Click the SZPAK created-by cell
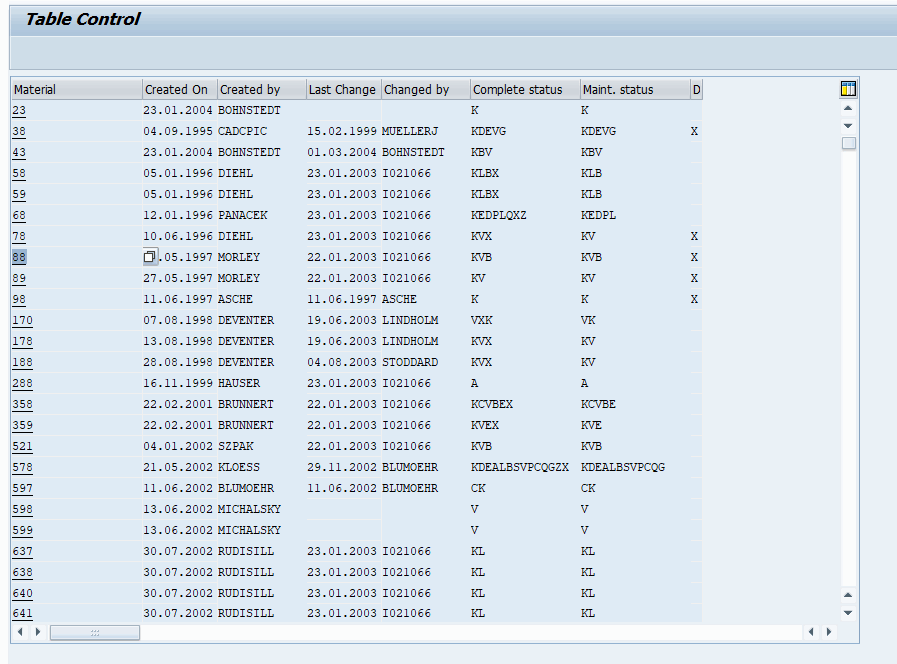The width and height of the screenshot is (897, 664). (236, 446)
